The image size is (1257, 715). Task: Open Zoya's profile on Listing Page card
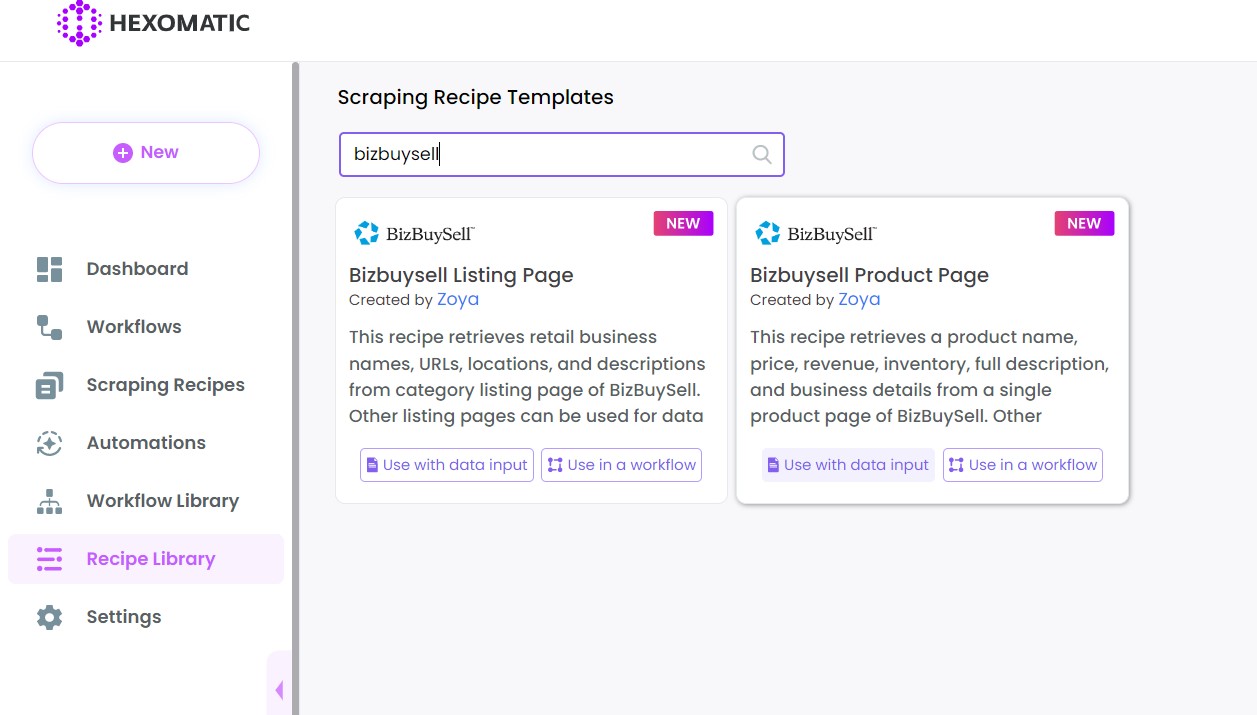coord(458,299)
